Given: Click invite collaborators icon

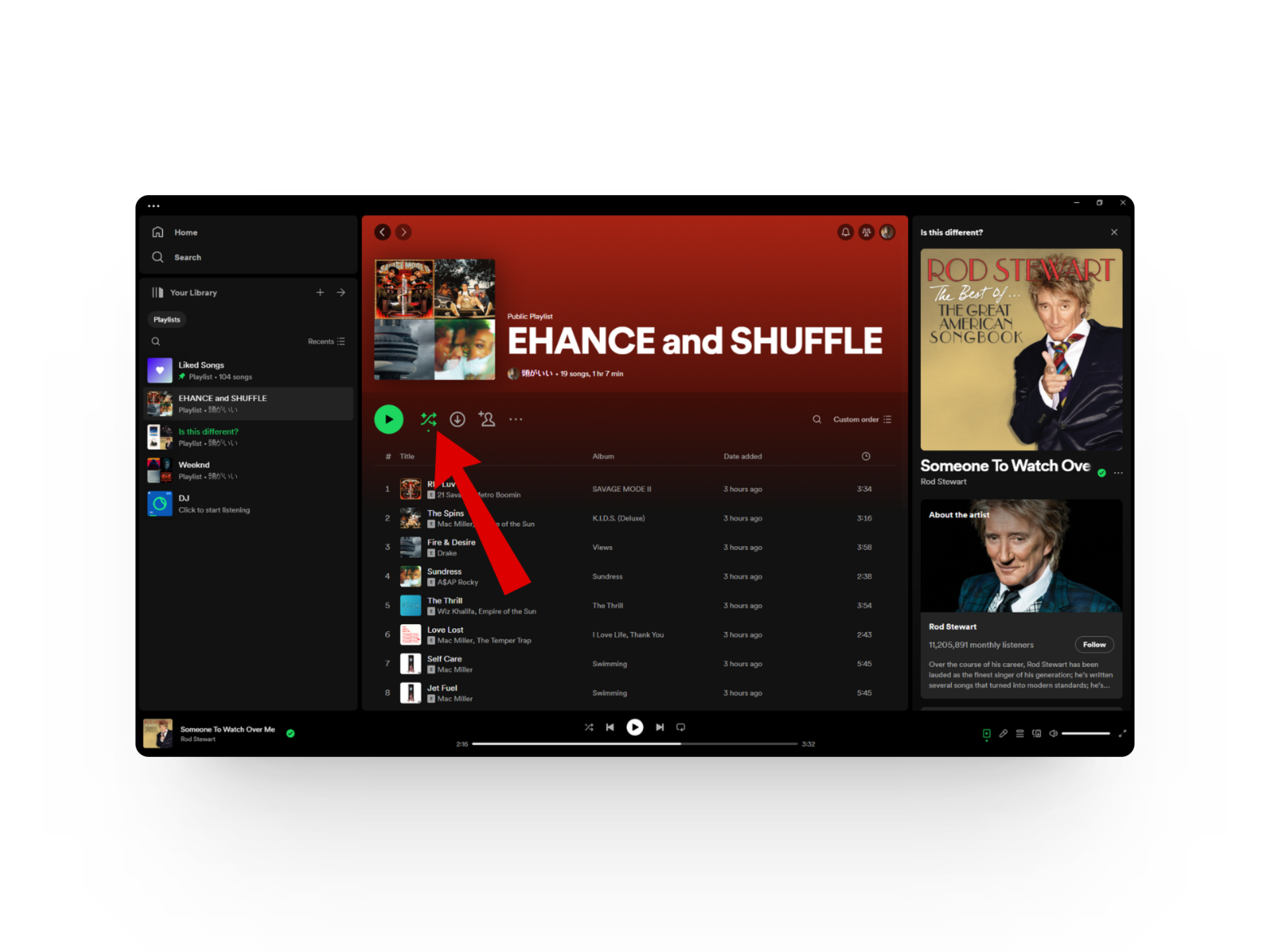Looking at the screenshot, I should coord(487,419).
